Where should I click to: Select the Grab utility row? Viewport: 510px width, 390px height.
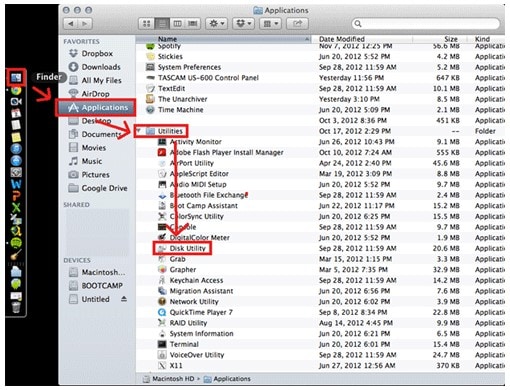tap(320, 259)
